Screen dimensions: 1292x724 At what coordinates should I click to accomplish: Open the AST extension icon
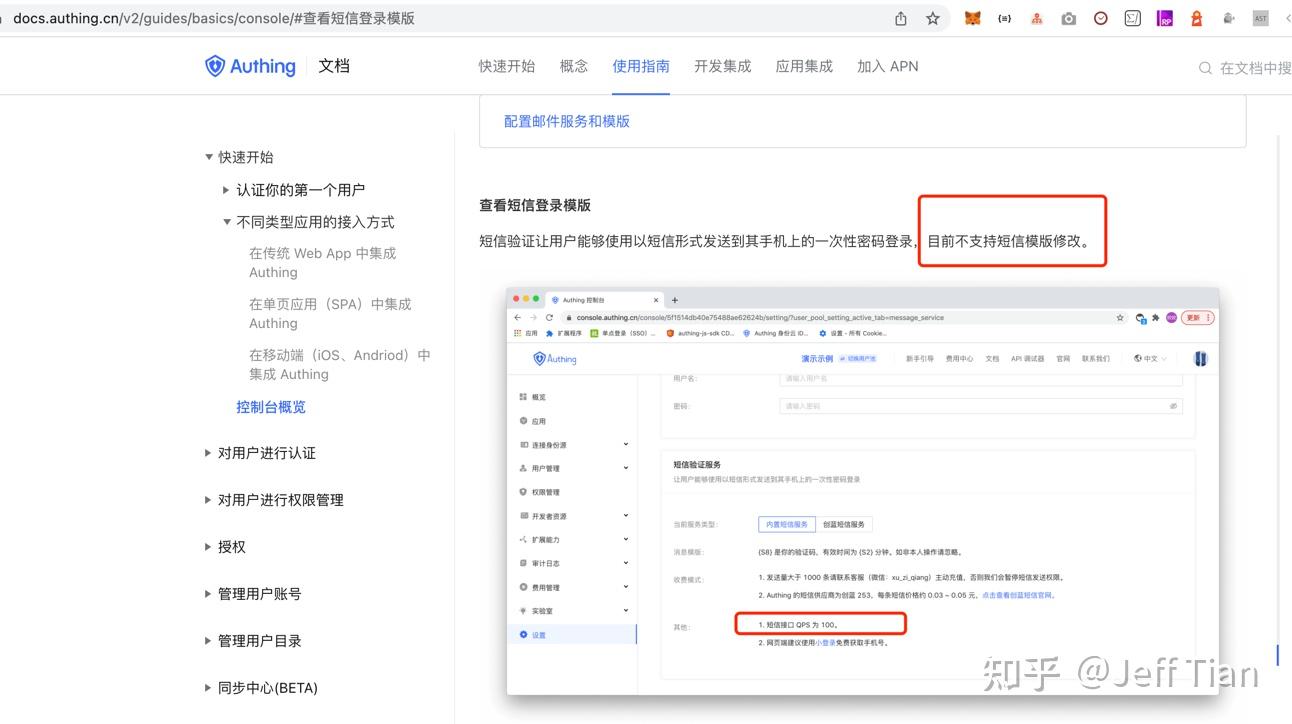click(x=1261, y=18)
